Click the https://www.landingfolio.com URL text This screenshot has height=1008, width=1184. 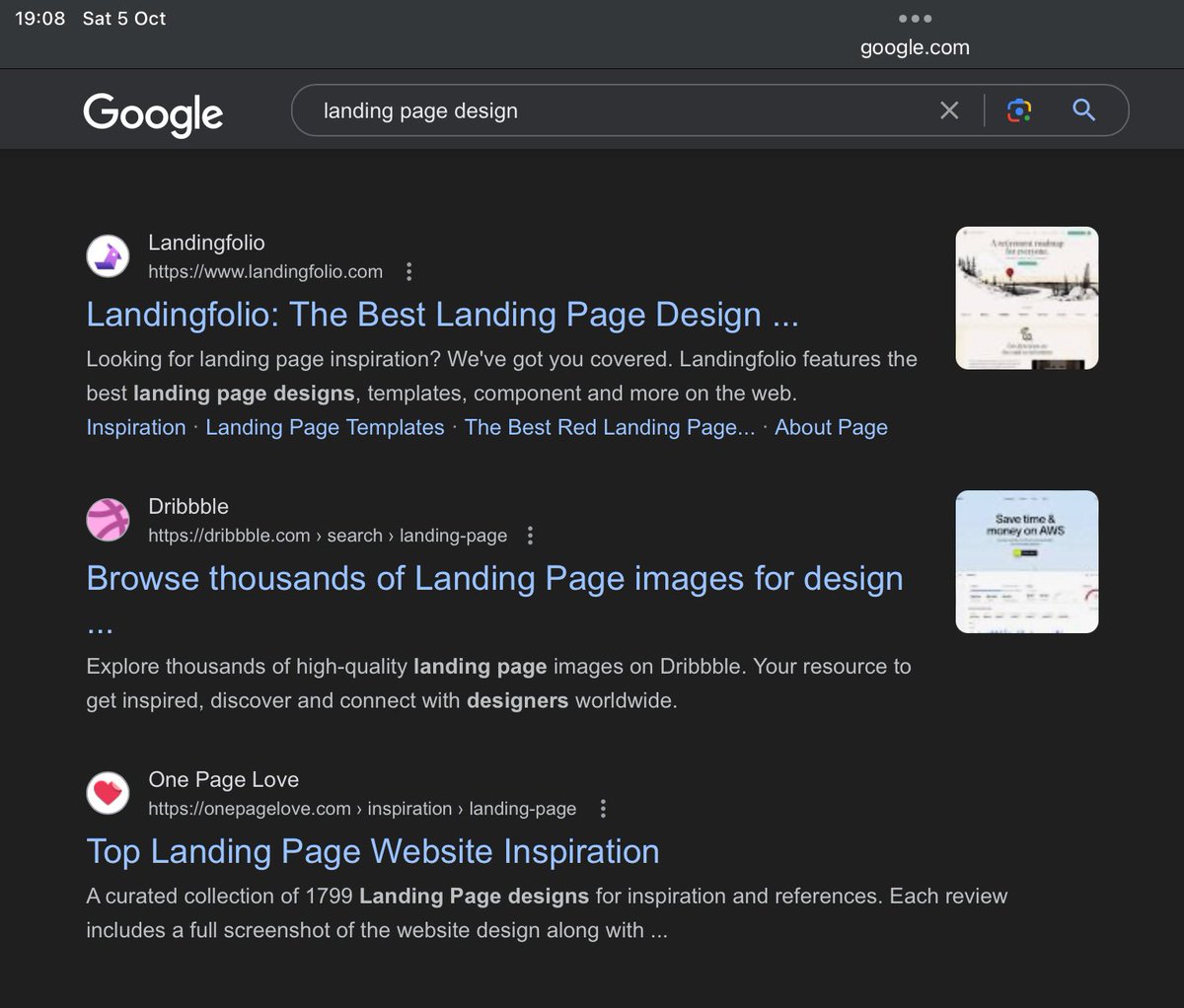click(265, 271)
